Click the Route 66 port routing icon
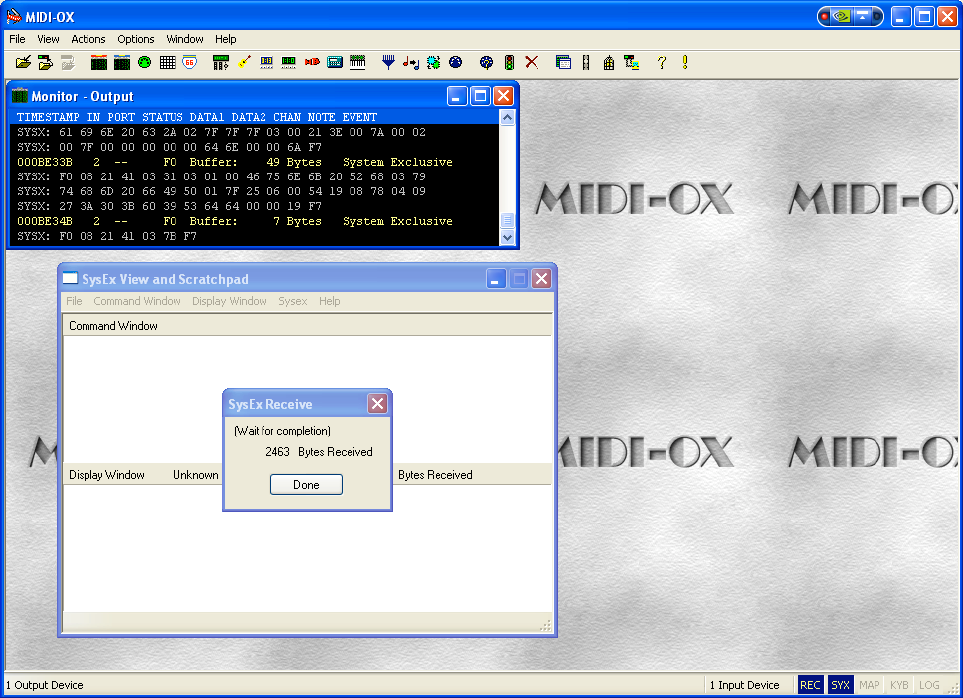Image resolution: width=963 pixels, height=698 pixels. tap(190, 63)
